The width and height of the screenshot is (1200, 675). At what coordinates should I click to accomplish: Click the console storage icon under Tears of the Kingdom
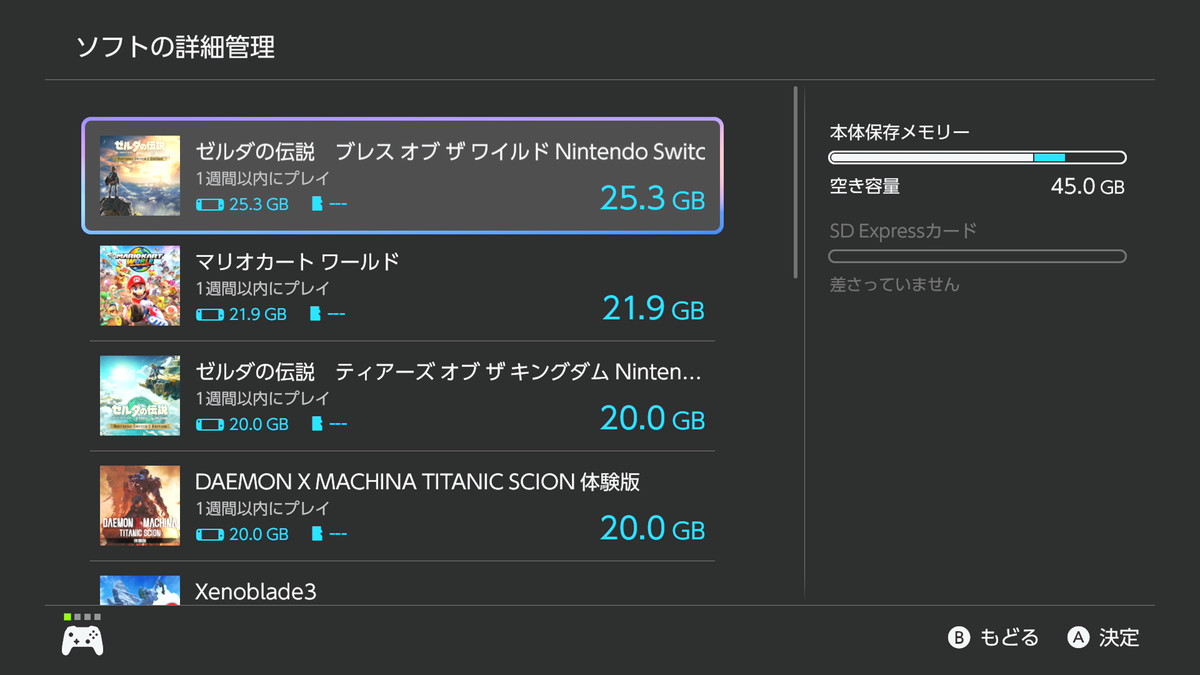click(210, 424)
